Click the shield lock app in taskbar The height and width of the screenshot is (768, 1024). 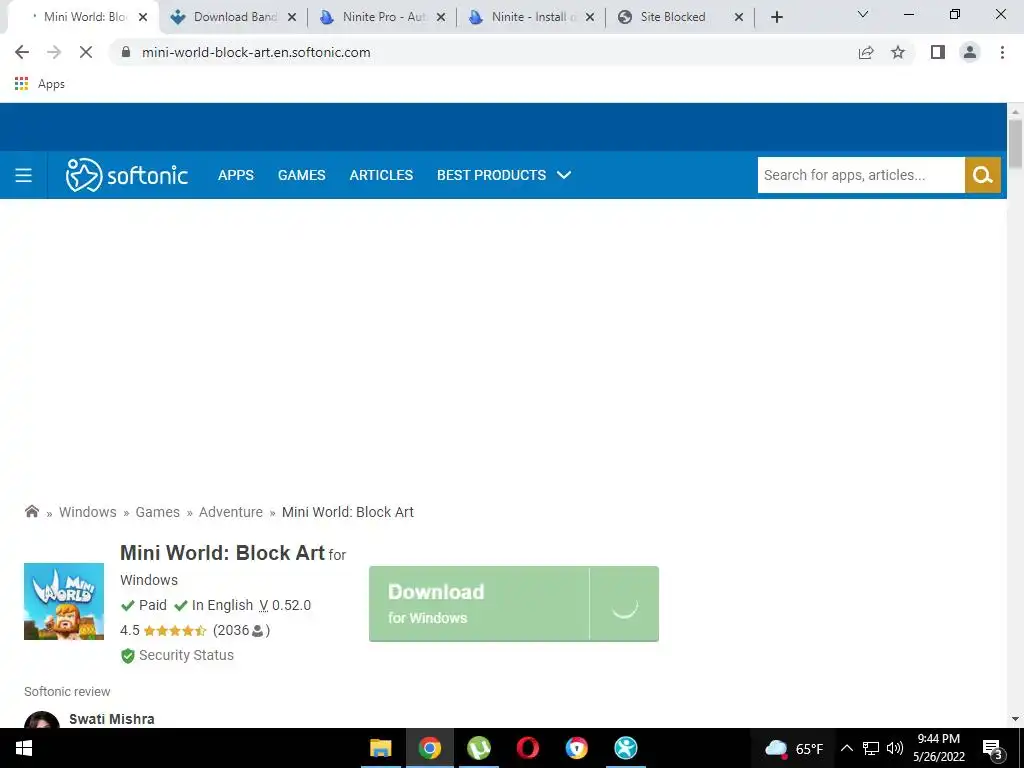[577, 748]
